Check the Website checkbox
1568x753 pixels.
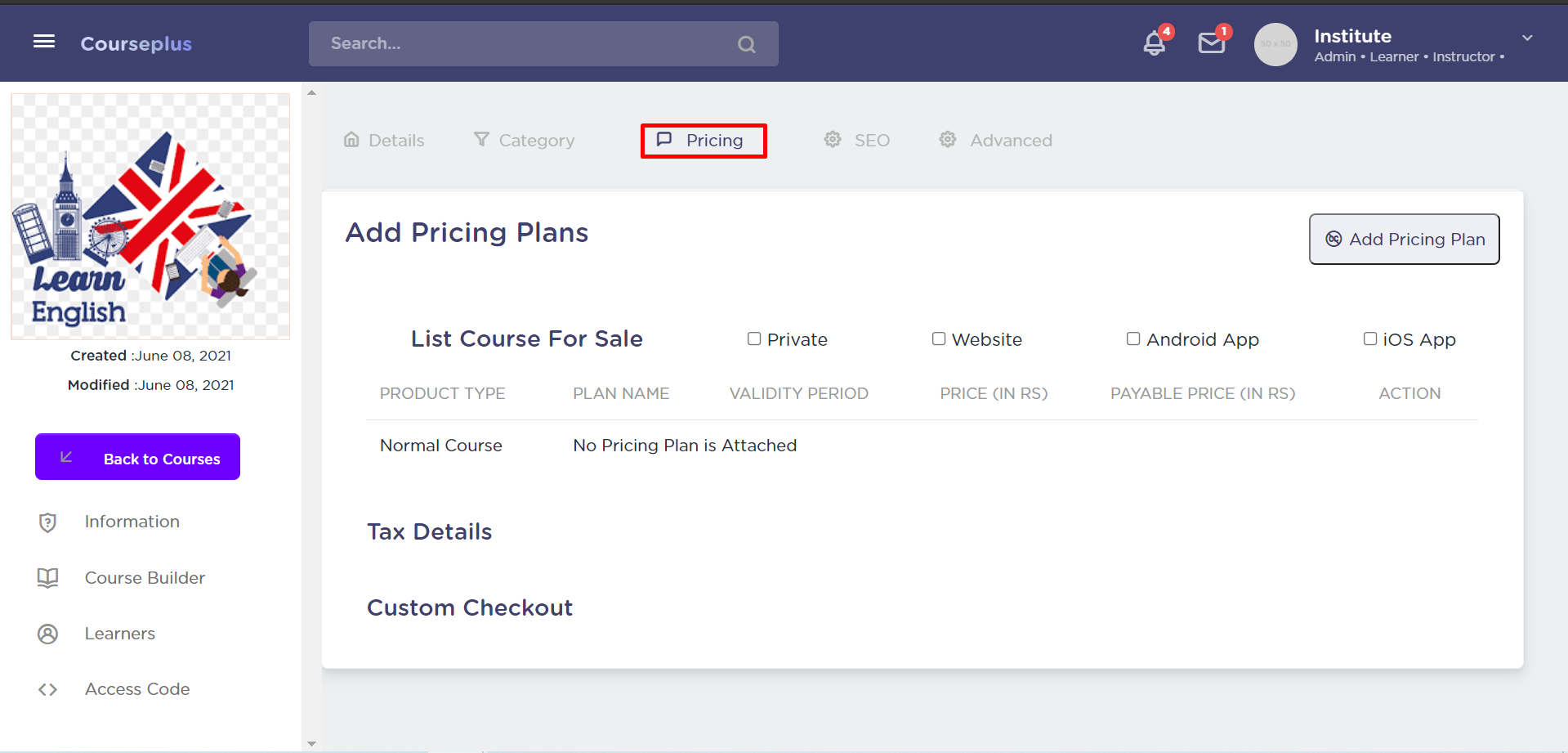pyautogui.click(x=939, y=338)
